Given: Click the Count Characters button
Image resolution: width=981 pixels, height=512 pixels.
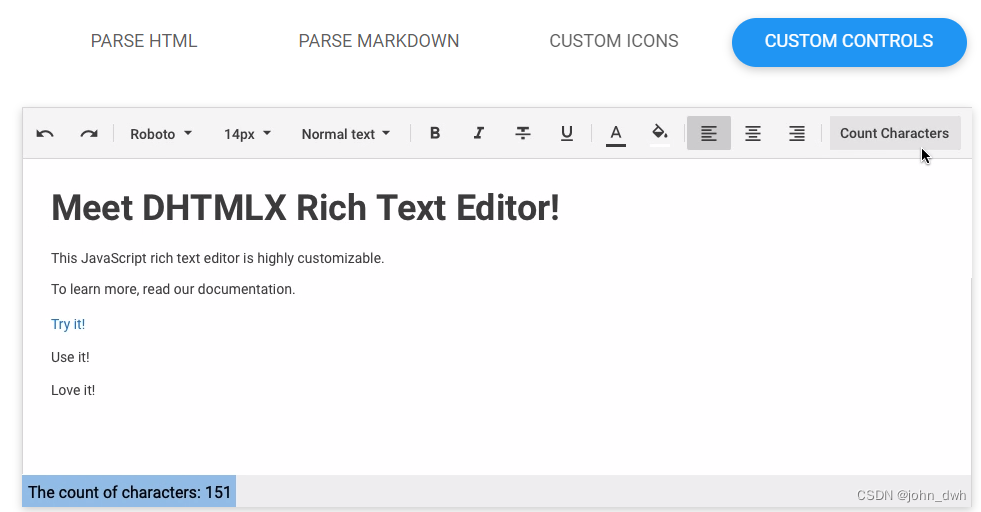Looking at the screenshot, I should click(895, 133).
